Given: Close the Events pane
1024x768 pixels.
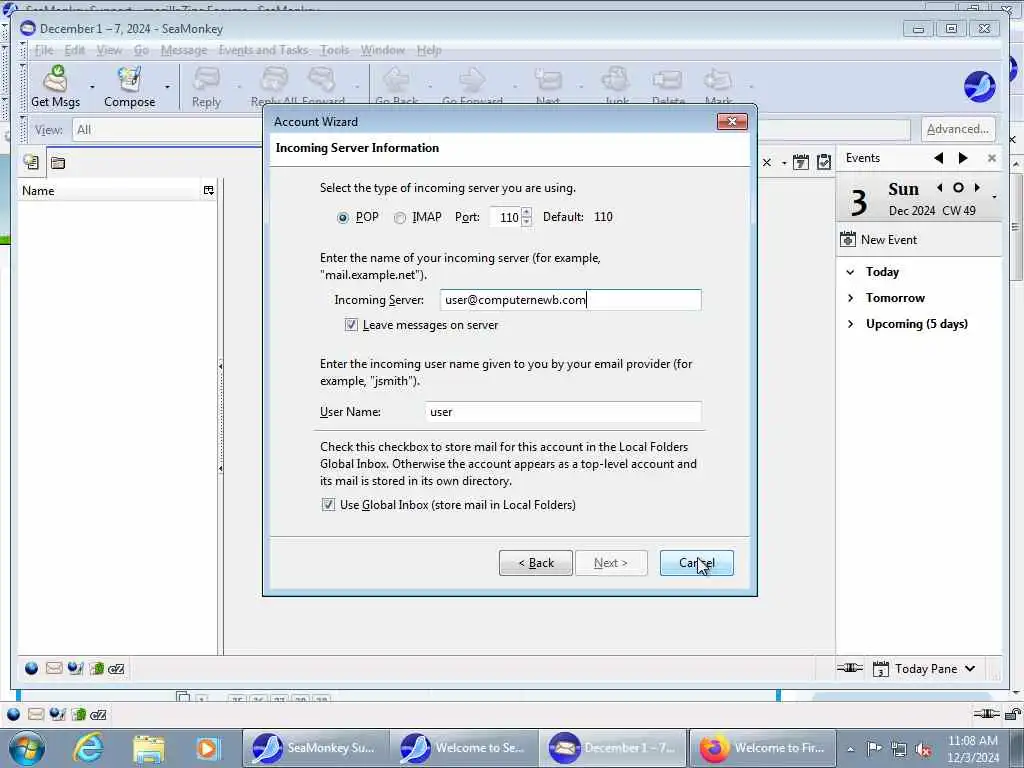Looking at the screenshot, I should tap(992, 158).
